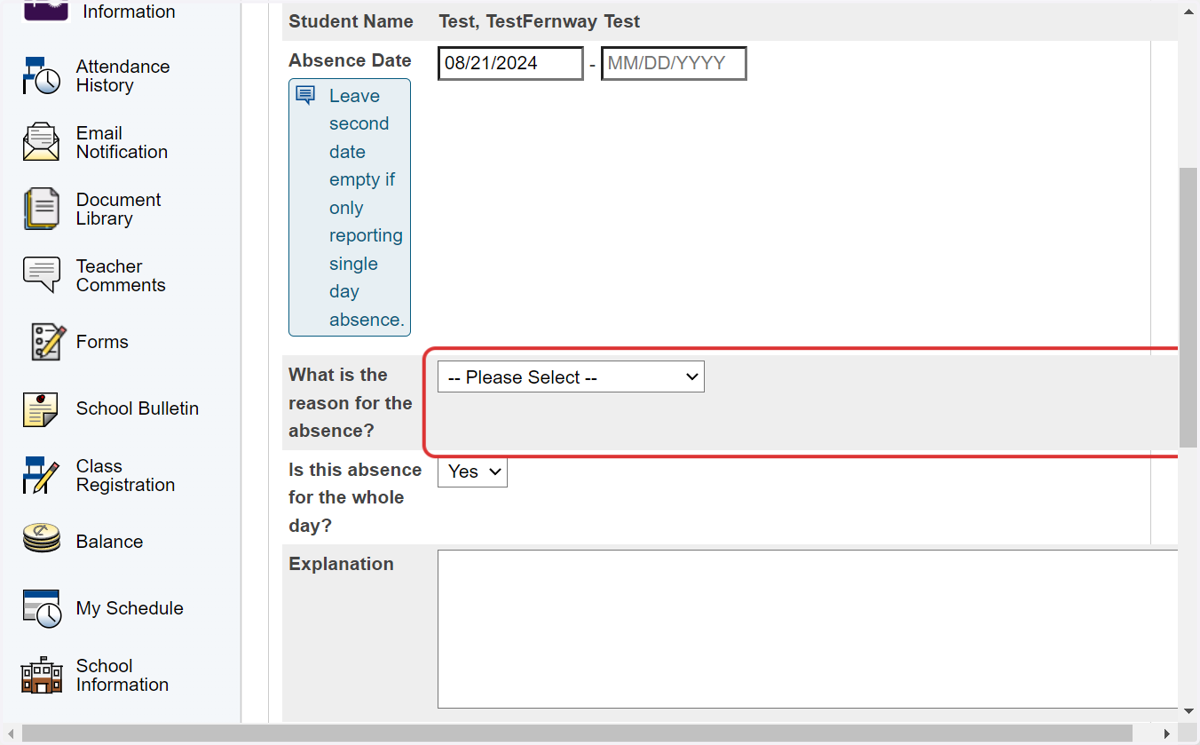Open the absence reason Please Select dropdown
This screenshot has height=745, width=1200.
click(x=571, y=377)
